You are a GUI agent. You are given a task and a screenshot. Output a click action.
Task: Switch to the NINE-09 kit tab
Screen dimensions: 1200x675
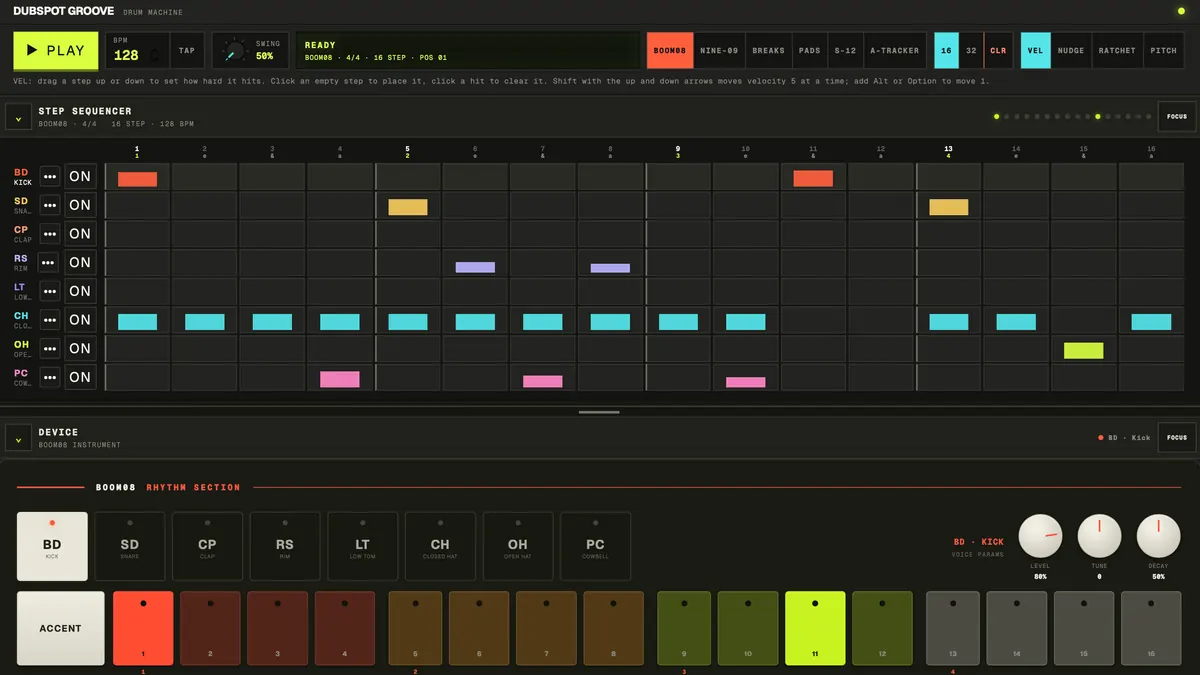(719, 50)
